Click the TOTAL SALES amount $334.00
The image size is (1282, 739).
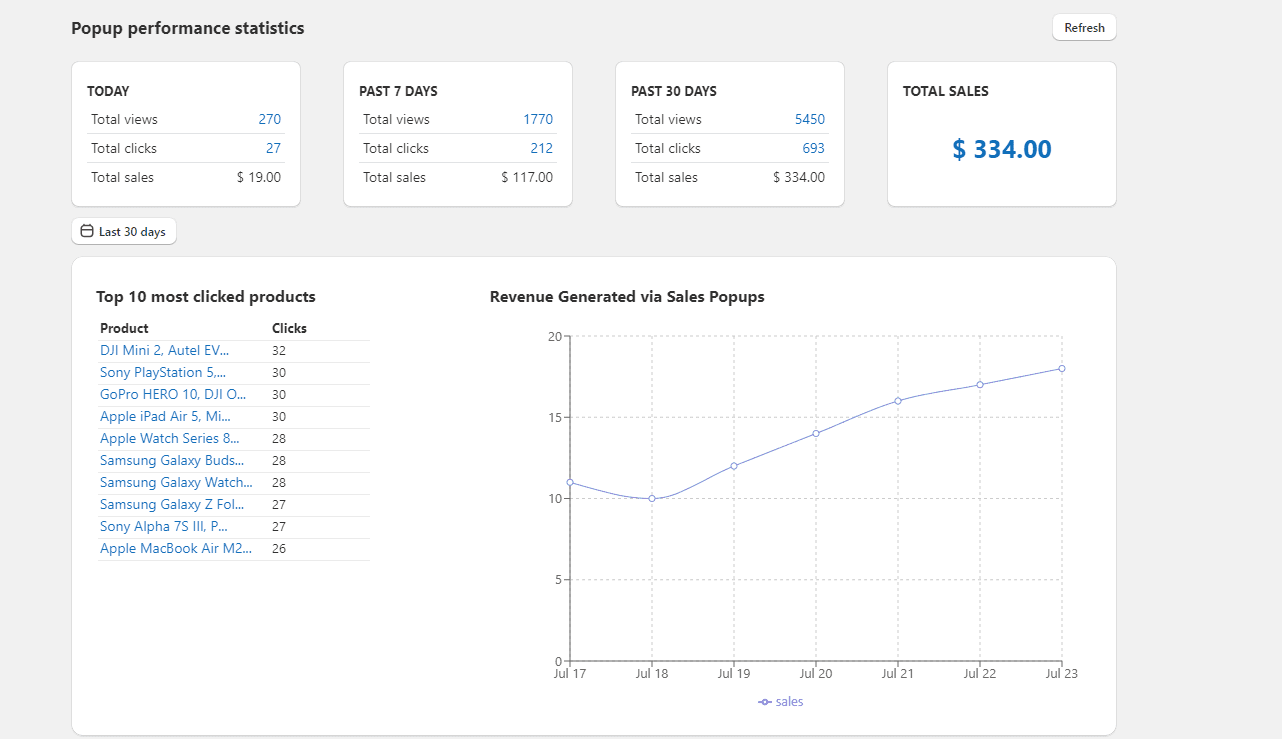(1001, 149)
